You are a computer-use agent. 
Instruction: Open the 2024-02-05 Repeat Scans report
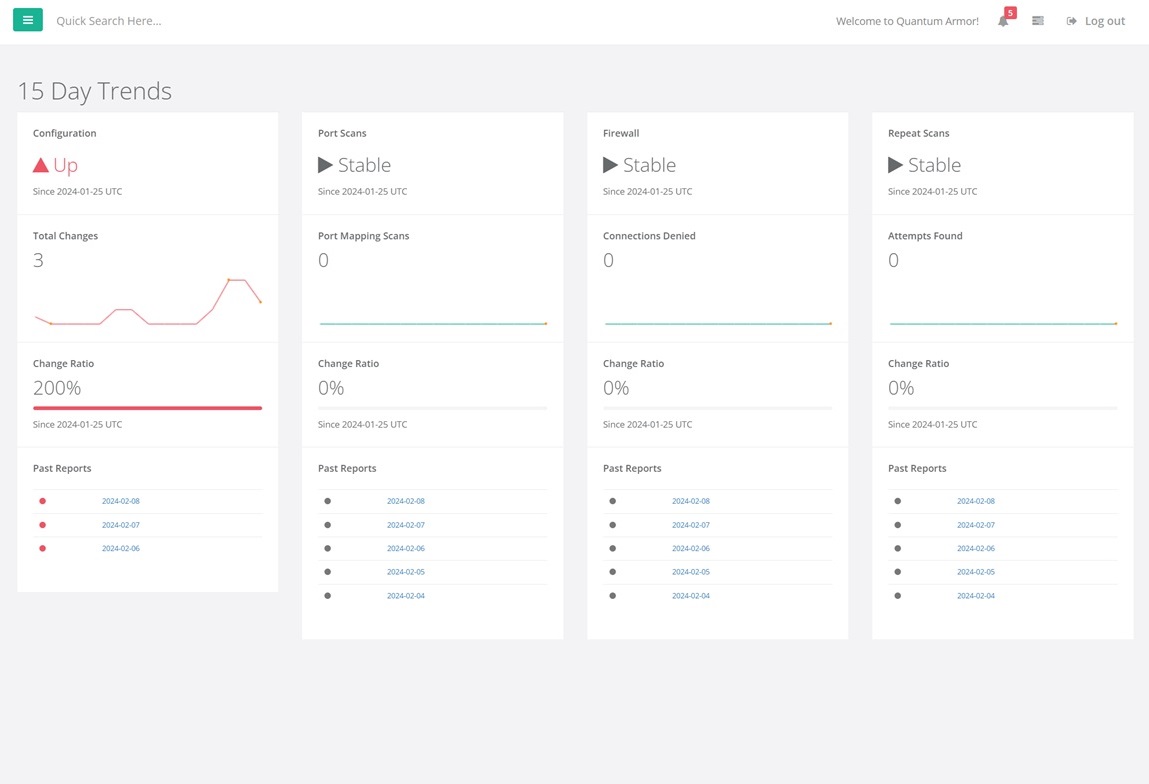[x=975, y=571]
